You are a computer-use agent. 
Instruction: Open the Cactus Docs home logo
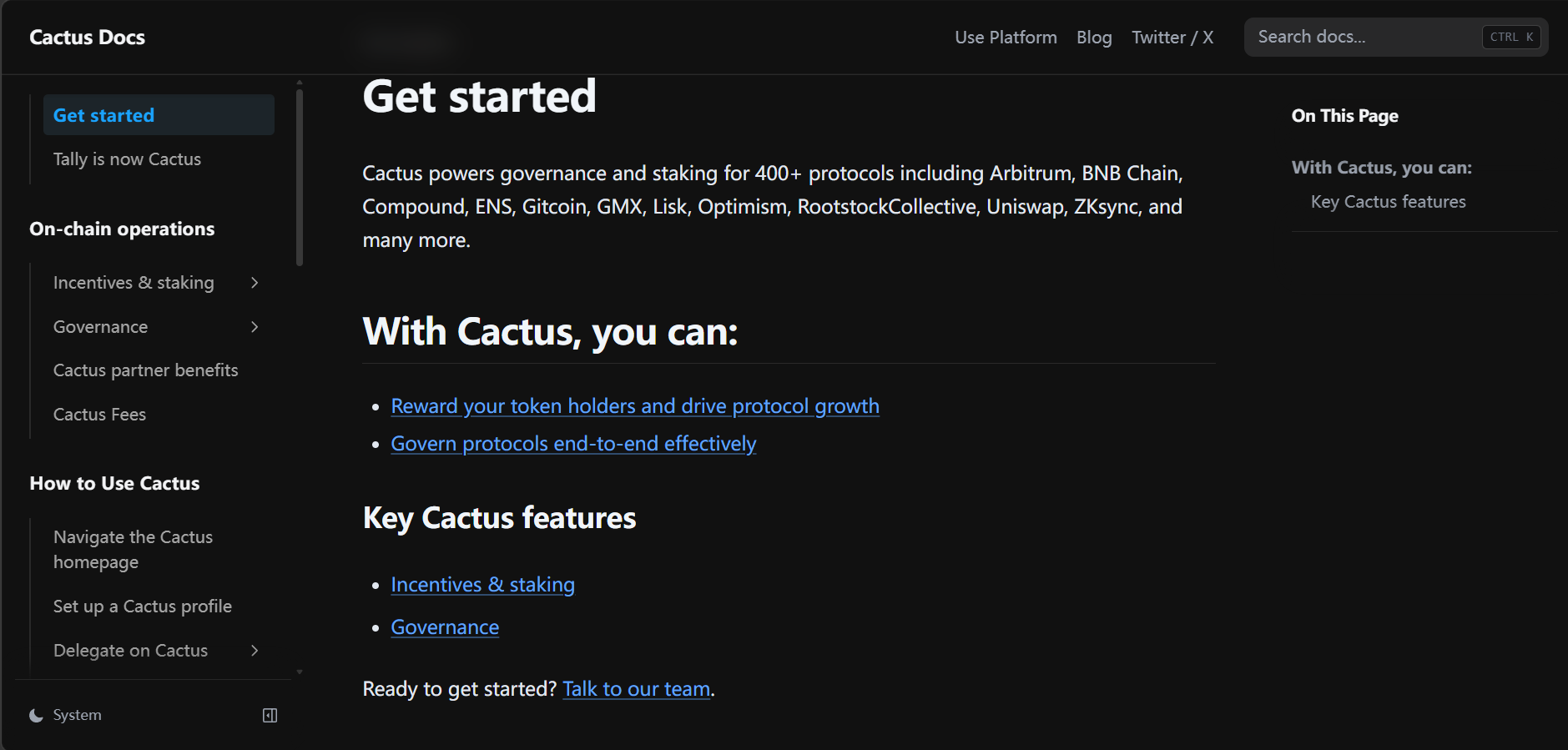[87, 38]
